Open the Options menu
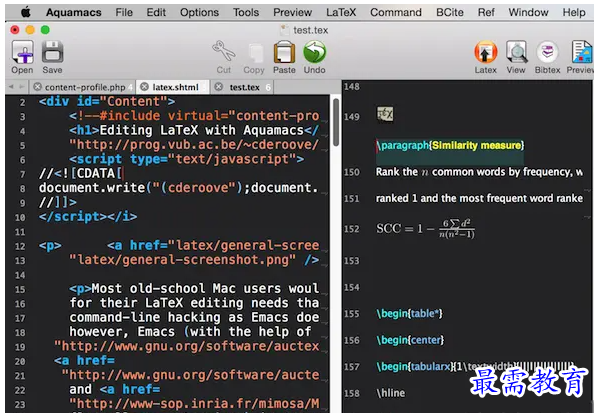Image resolution: width=594 pixels, height=413 pixels. click(x=199, y=13)
